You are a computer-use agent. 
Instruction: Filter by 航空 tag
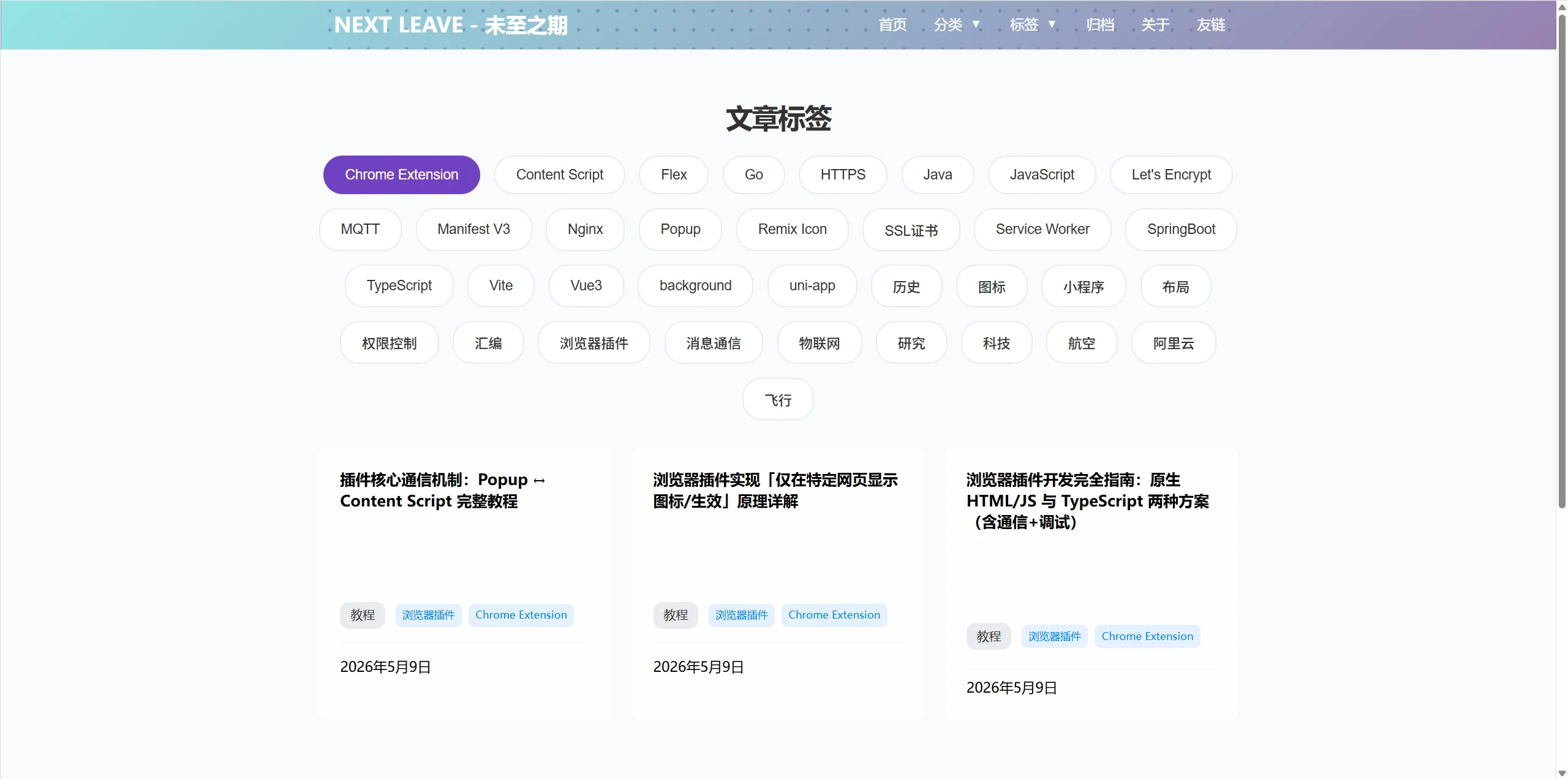tap(1082, 342)
